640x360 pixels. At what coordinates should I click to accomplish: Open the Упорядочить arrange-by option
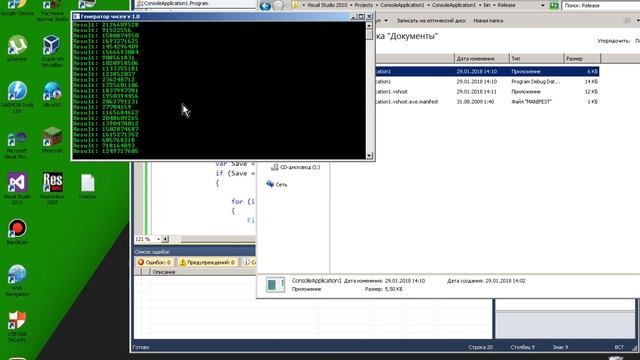(613, 41)
